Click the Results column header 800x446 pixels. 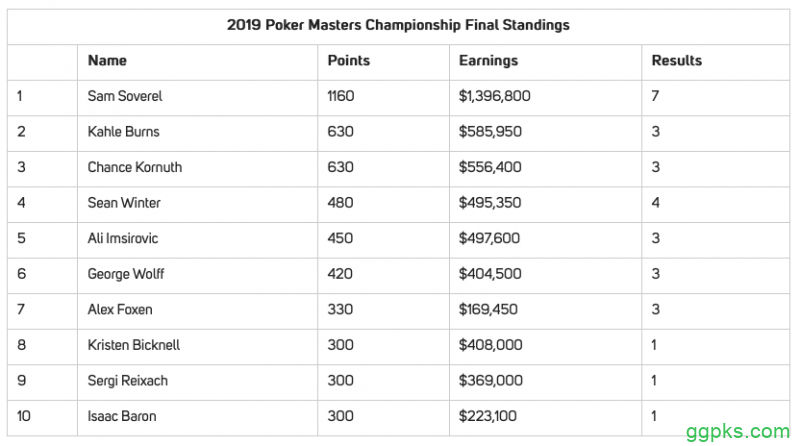tap(677, 61)
